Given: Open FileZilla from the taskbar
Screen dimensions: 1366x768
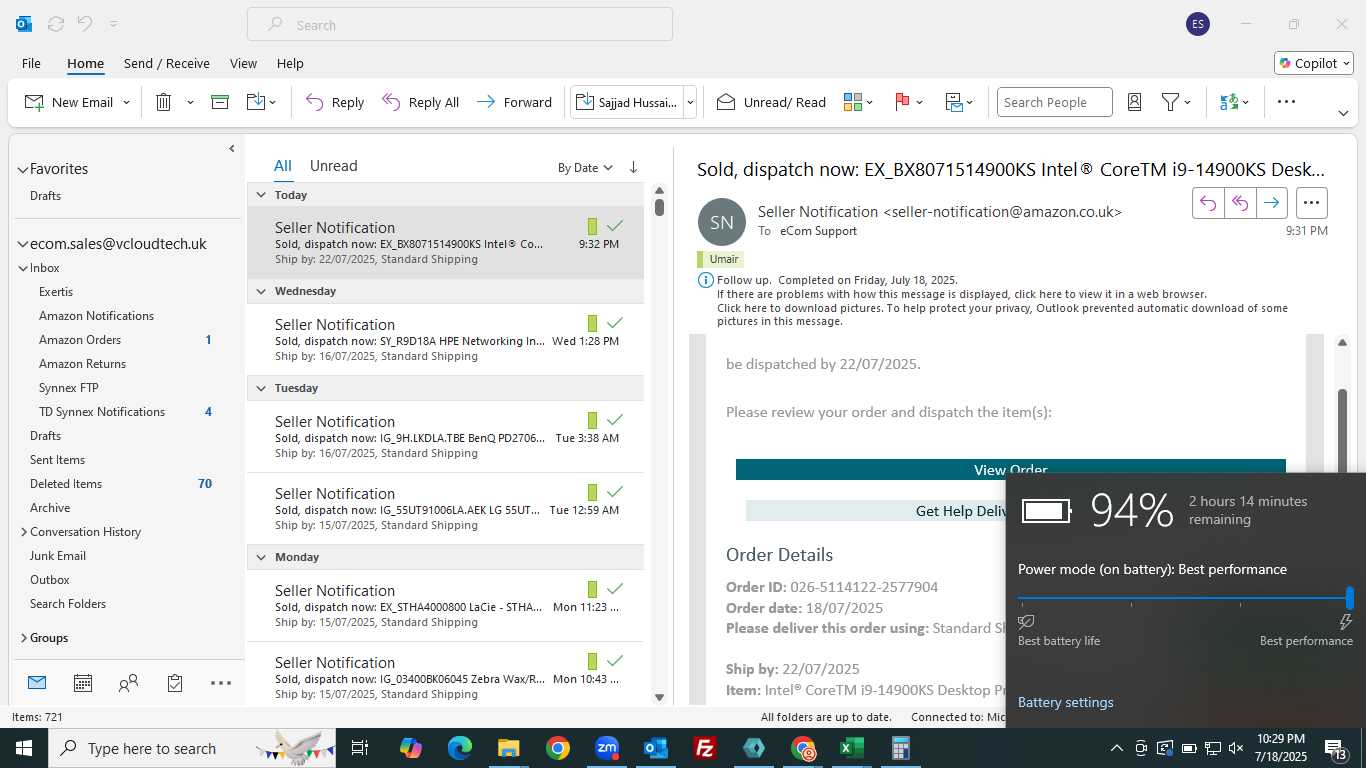Looking at the screenshot, I should coord(705,748).
